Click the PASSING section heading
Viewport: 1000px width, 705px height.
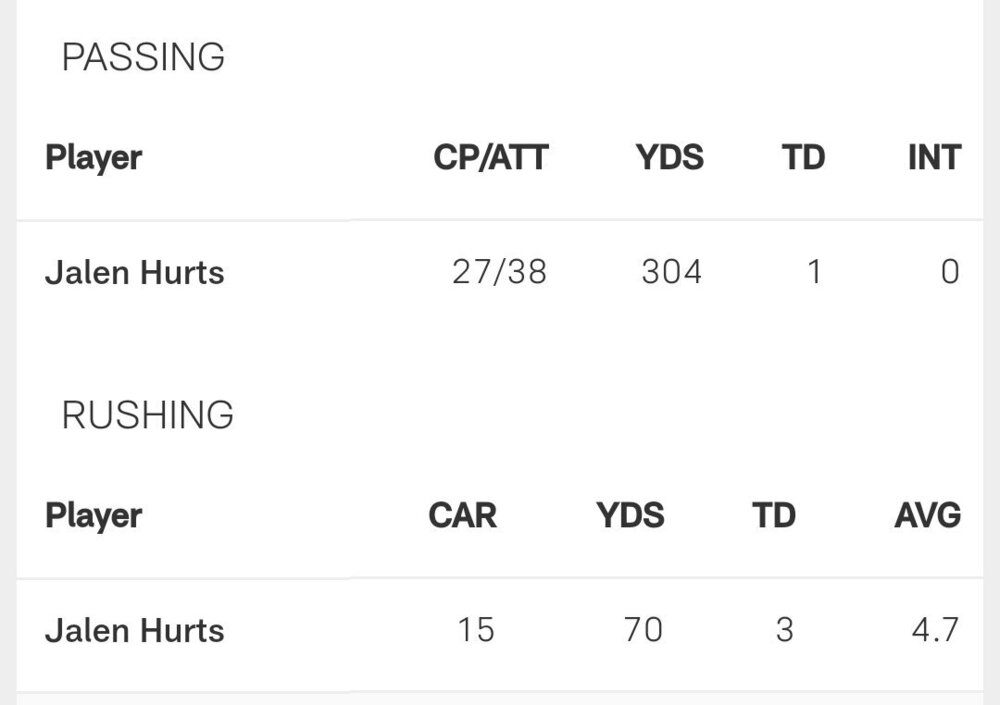coord(143,58)
